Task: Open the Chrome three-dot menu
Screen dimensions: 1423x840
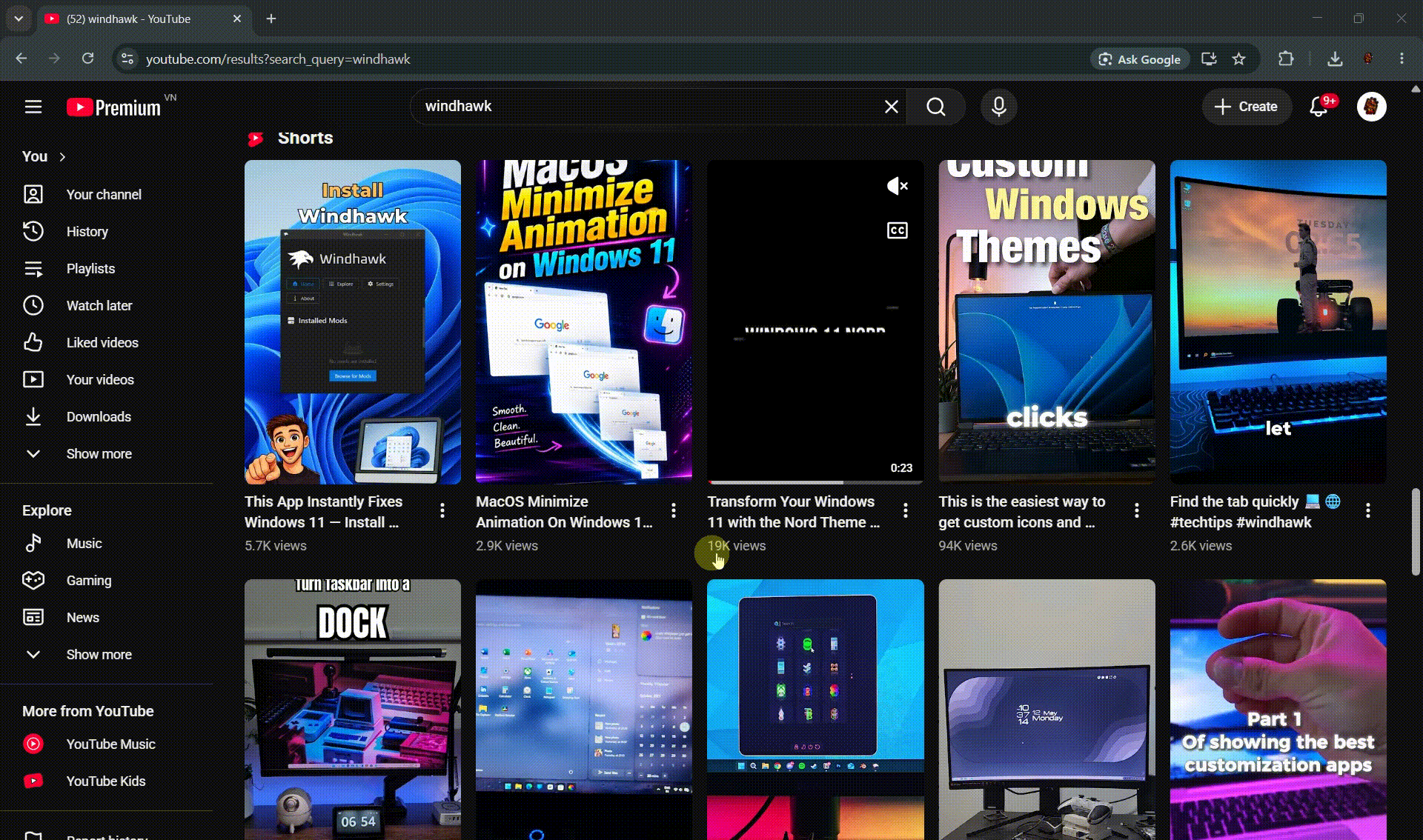Action: coord(1402,59)
